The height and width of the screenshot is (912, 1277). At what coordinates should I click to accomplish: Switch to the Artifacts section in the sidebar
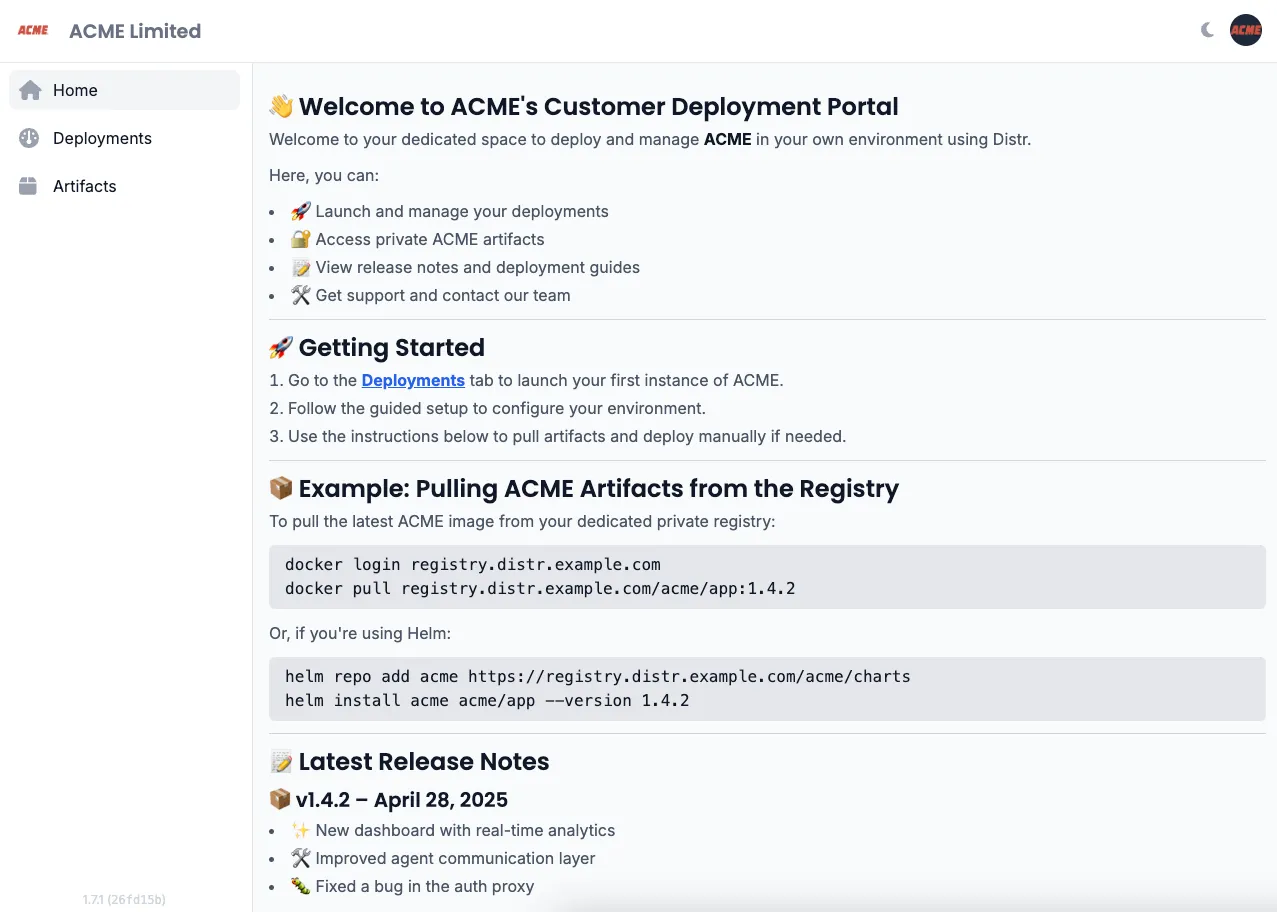coord(84,186)
